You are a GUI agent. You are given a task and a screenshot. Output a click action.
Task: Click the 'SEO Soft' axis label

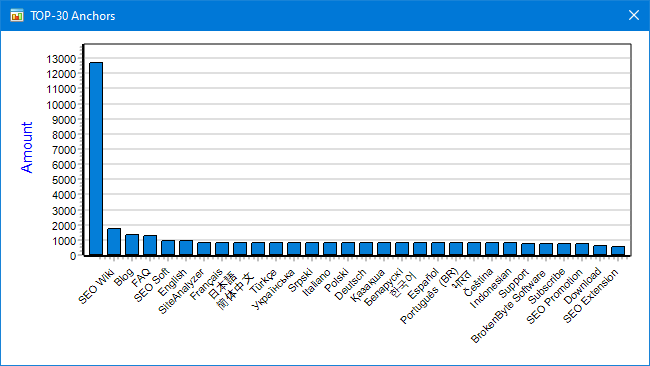click(152, 285)
